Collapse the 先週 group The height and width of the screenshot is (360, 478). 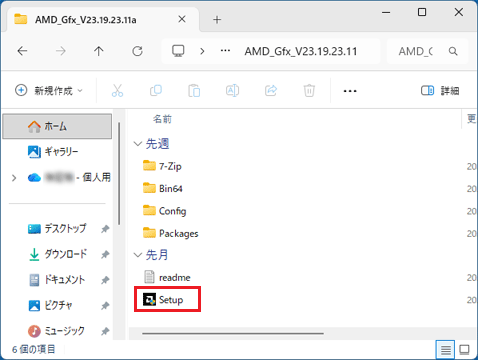(138, 144)
